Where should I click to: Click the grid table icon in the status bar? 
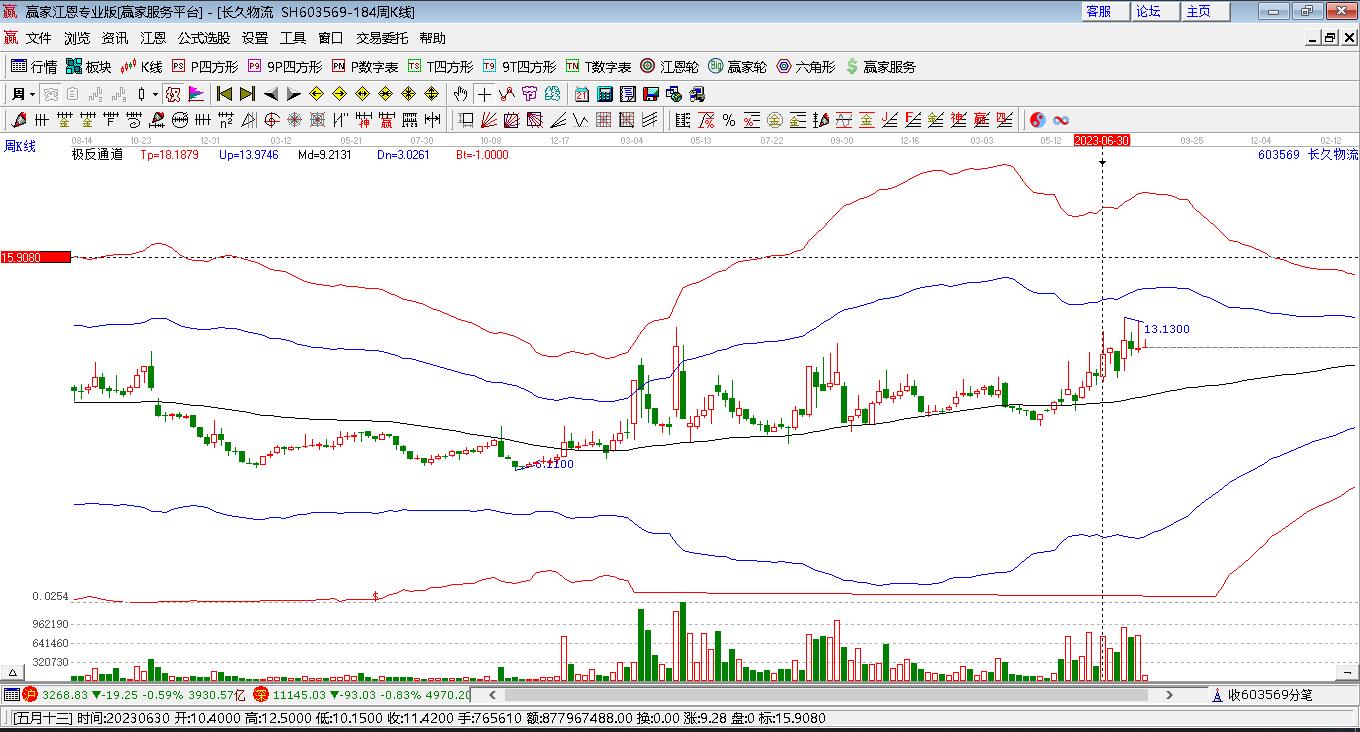[x=11, y=694]
